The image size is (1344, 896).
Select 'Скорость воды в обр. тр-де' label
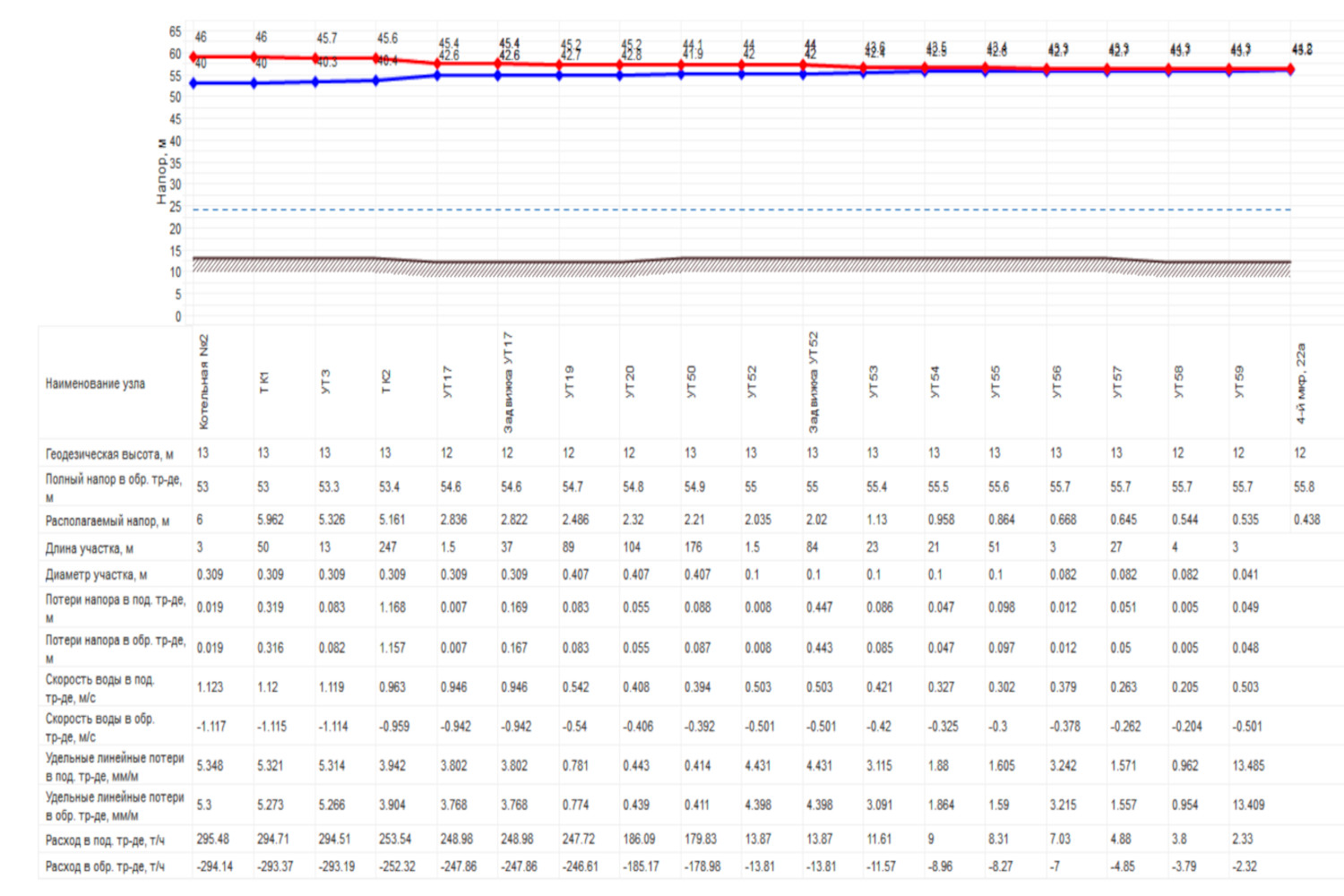click(100, 728)
